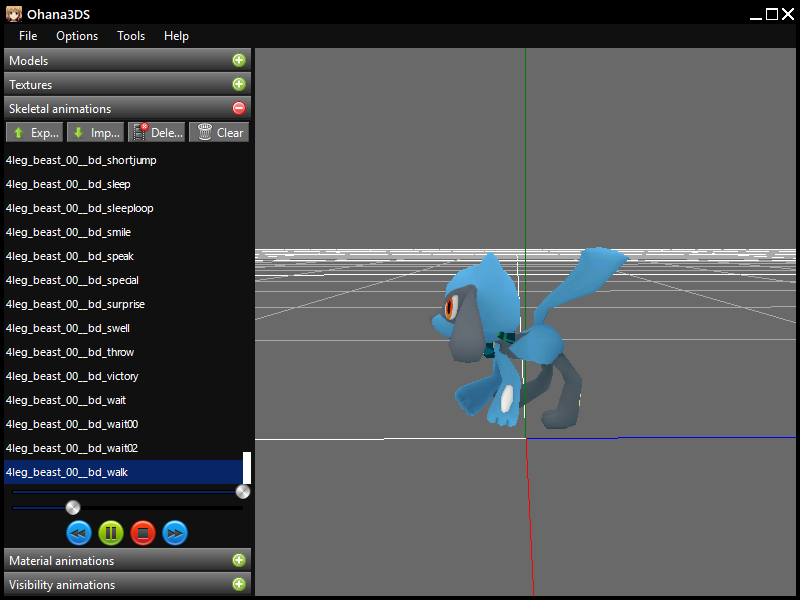
Task: Expand the Models panel
Action: [x=238, y=61]
